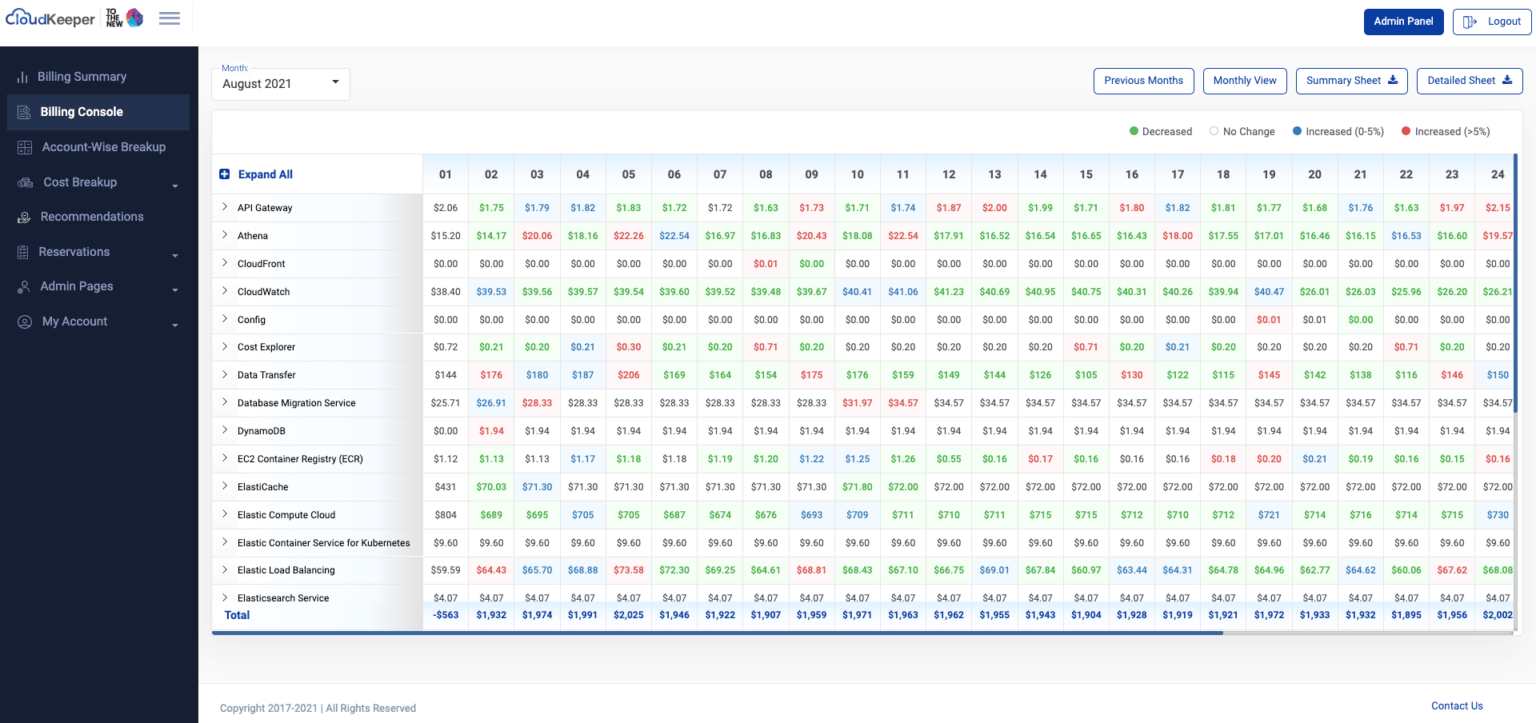This screenshot has height=723, width=1536.
Task: Open the Billing Summary sidebar icon
Action: [x=22, y=76]
